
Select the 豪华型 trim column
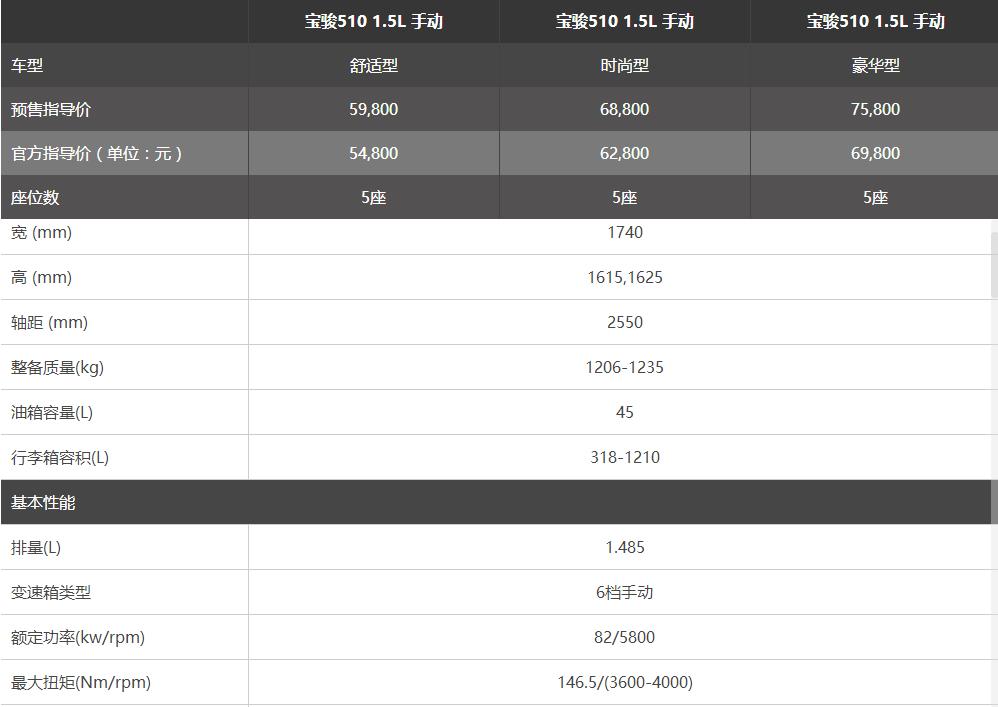click(875, 65)
